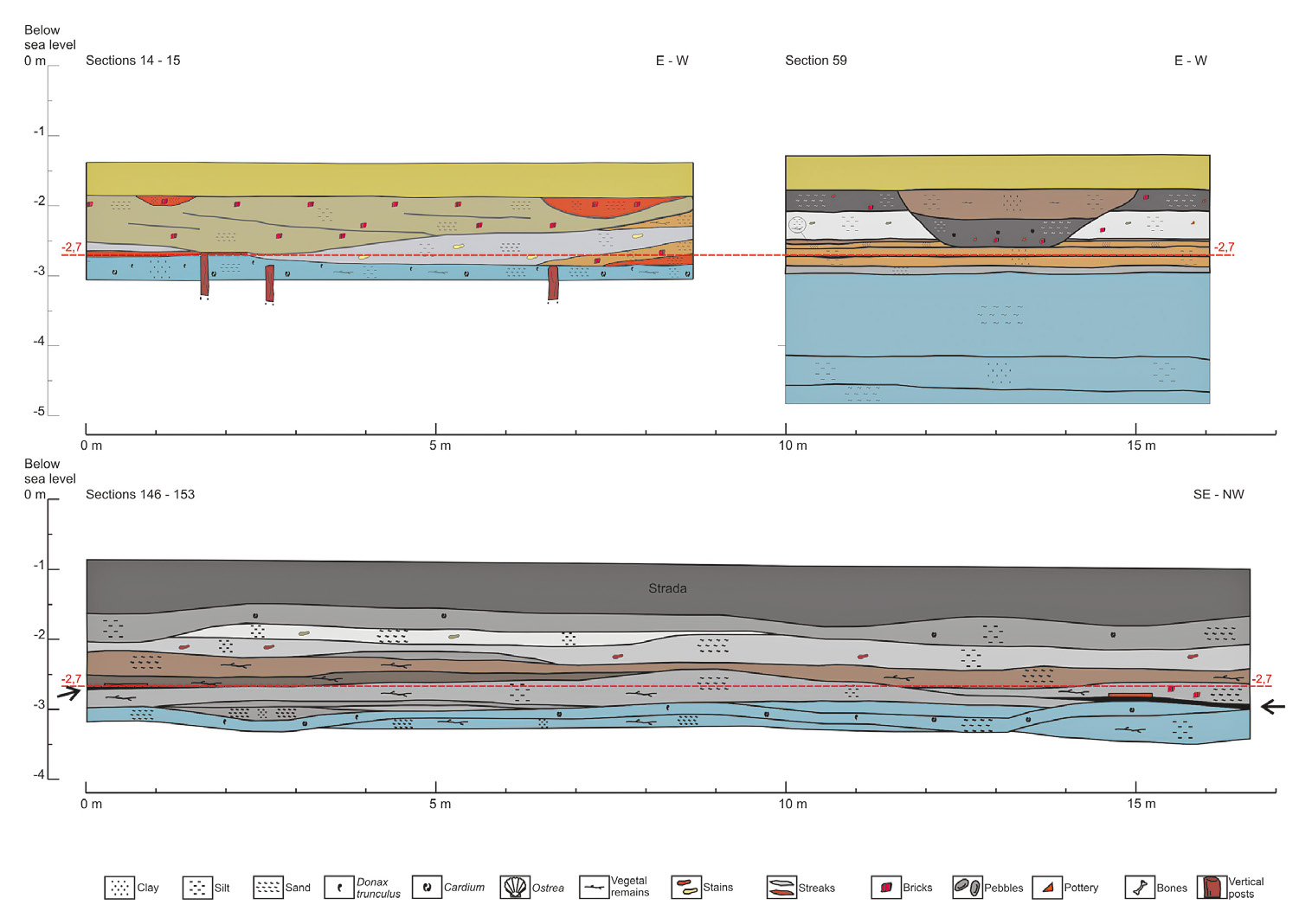Click the "Strada" layer label
This screenshot has height=924, width=1299.
pyautogui.click(x=668, y=588)
